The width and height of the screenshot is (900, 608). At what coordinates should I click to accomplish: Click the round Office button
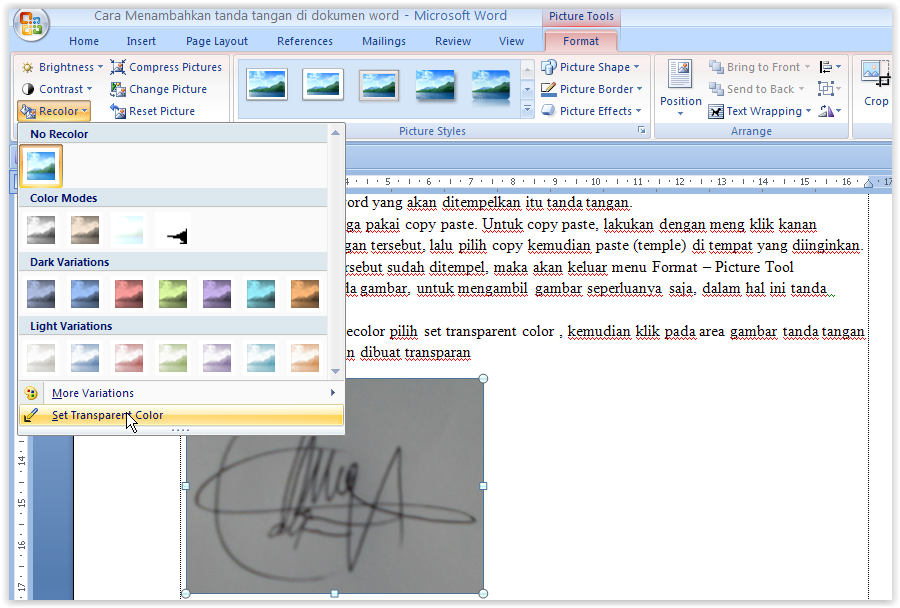pos(30,24)
